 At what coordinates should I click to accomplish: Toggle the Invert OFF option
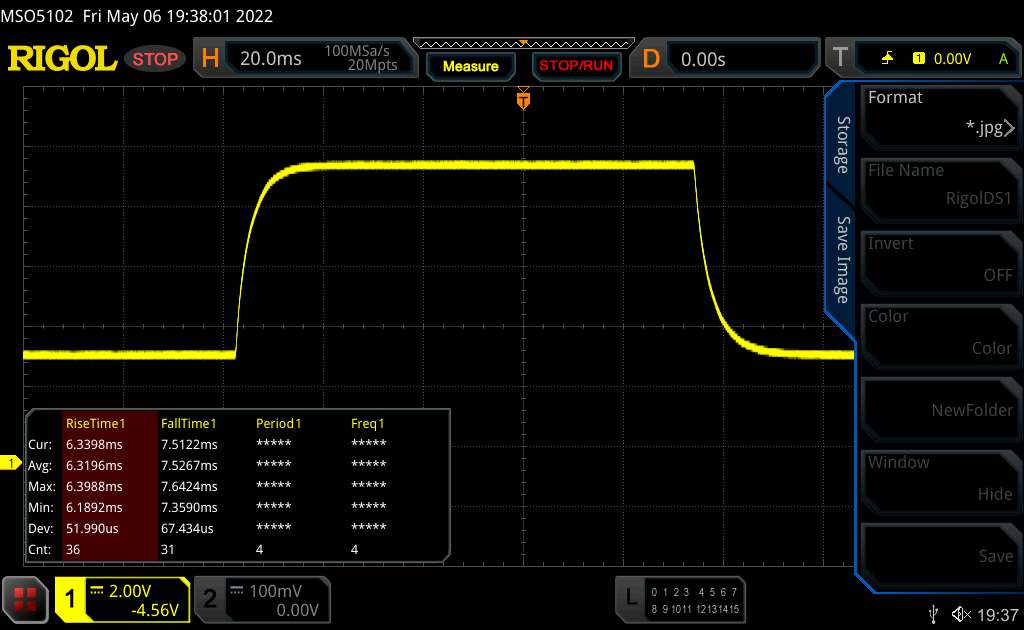click(940, 262)
